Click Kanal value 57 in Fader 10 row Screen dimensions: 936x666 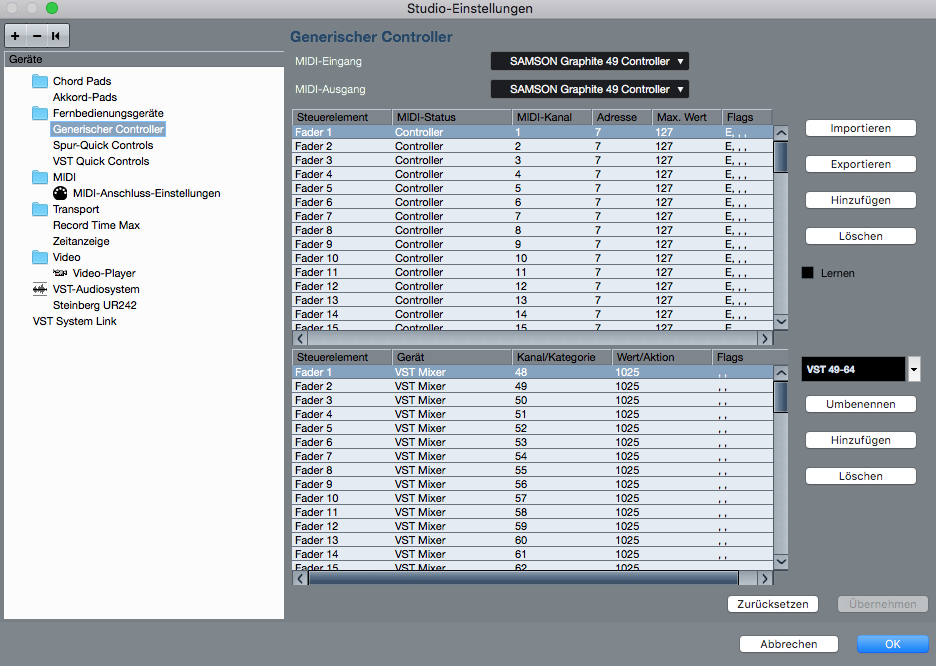521,498
